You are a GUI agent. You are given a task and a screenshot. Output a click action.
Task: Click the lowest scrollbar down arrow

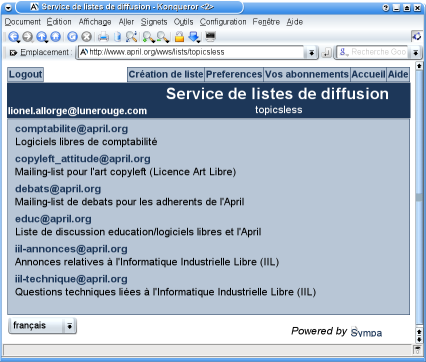[419, 340]
